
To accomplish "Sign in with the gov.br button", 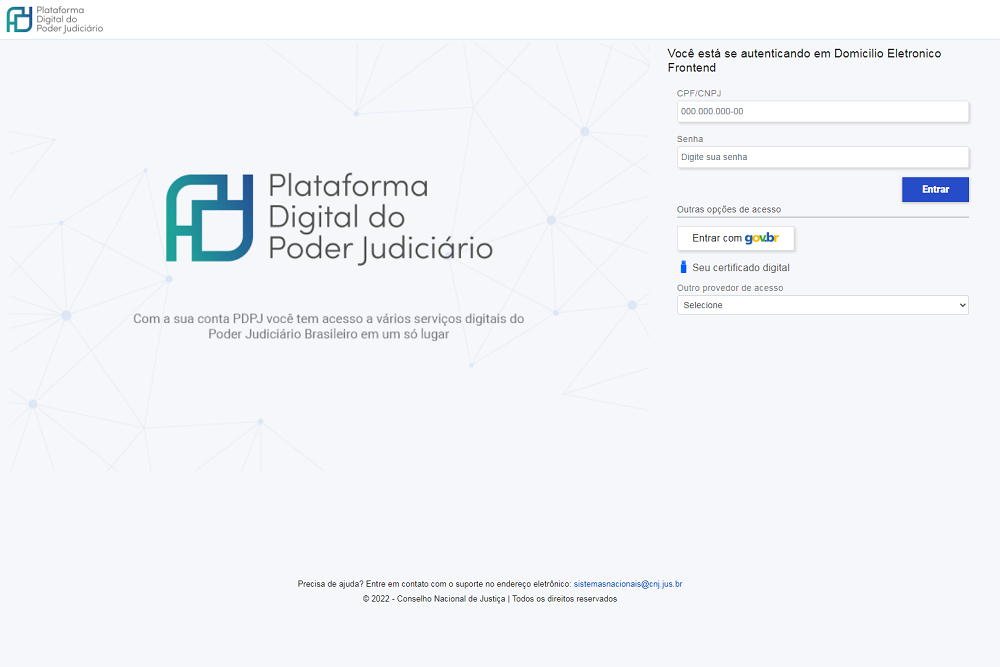I will [735, 238].
